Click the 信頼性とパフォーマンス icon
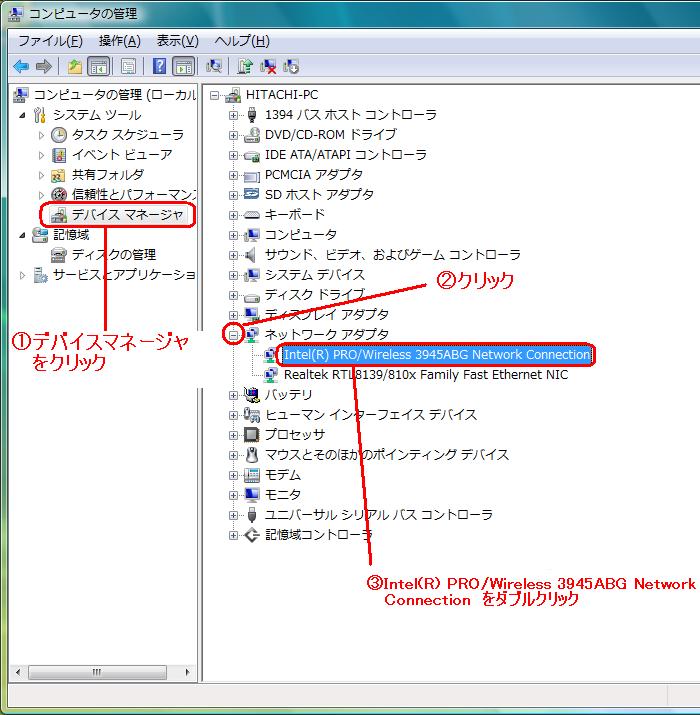The image size is (700, 715). pyautogui.click(x=59, y=195)
